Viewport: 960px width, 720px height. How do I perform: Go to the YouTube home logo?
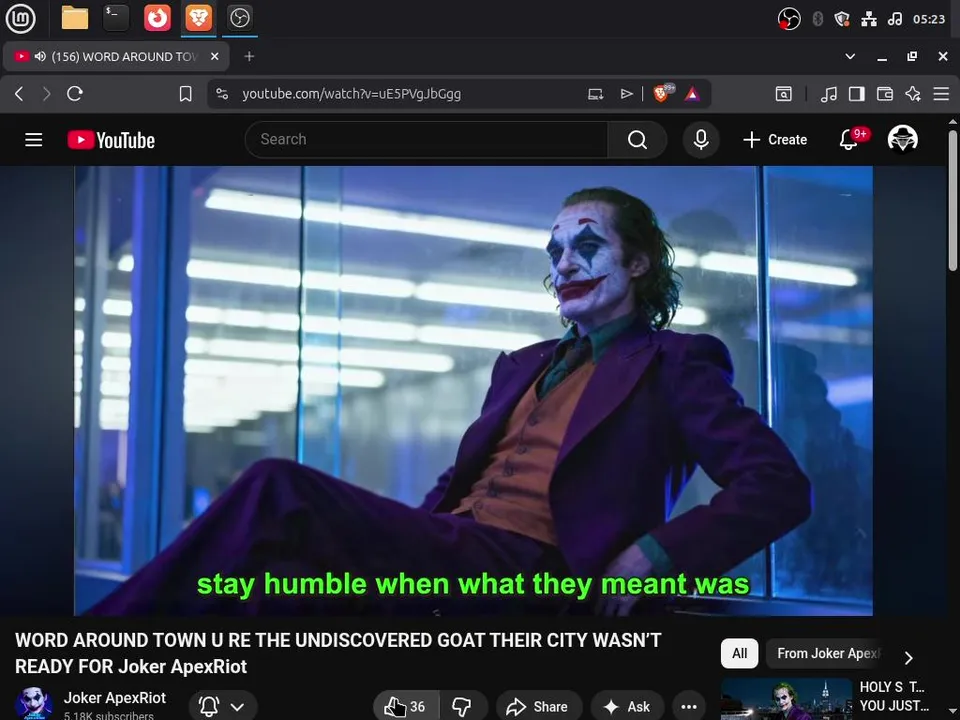(x=111, y=140)
